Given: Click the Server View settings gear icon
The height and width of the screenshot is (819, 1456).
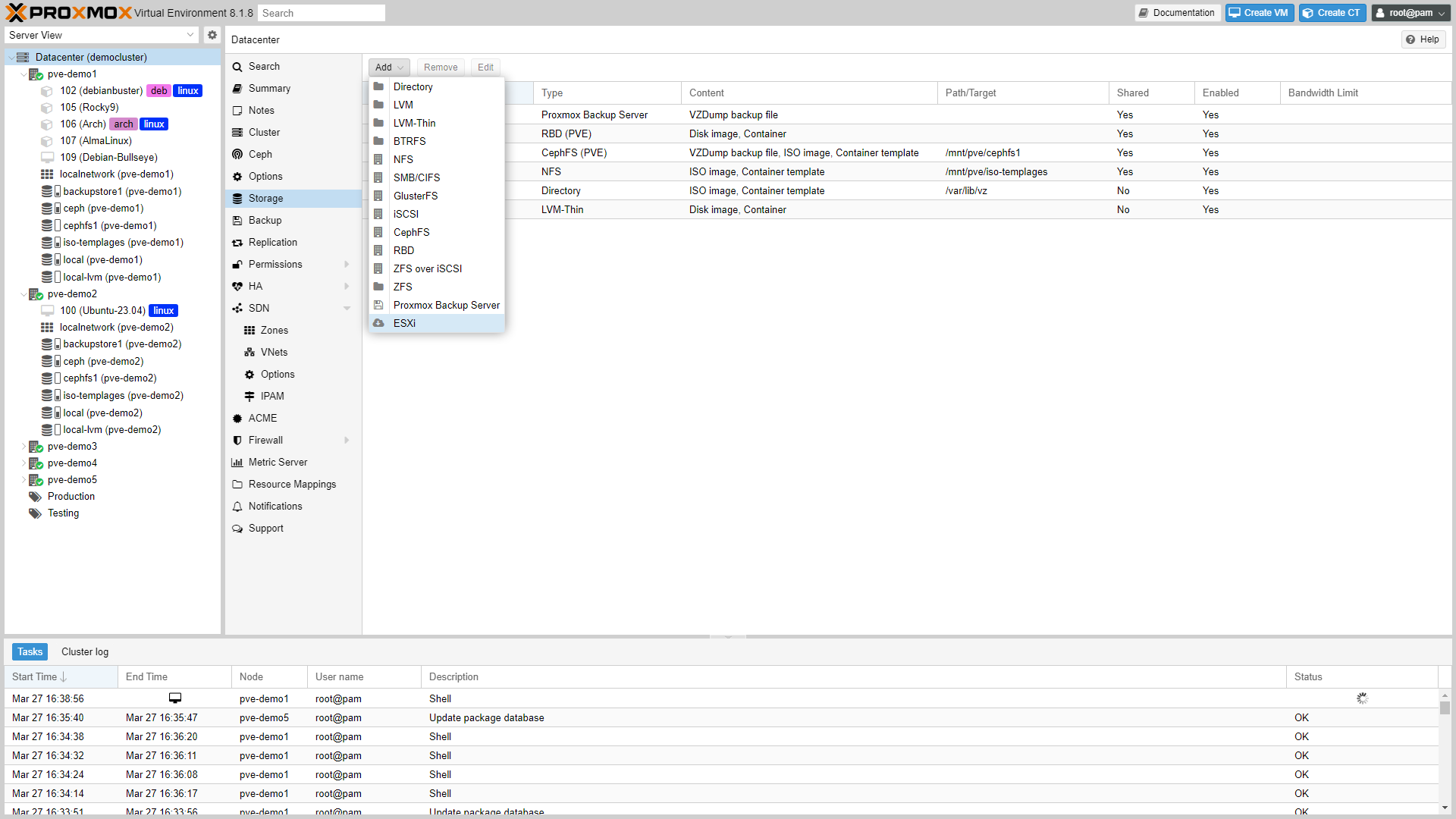Looking at the screenshot, I should point(212,35).
